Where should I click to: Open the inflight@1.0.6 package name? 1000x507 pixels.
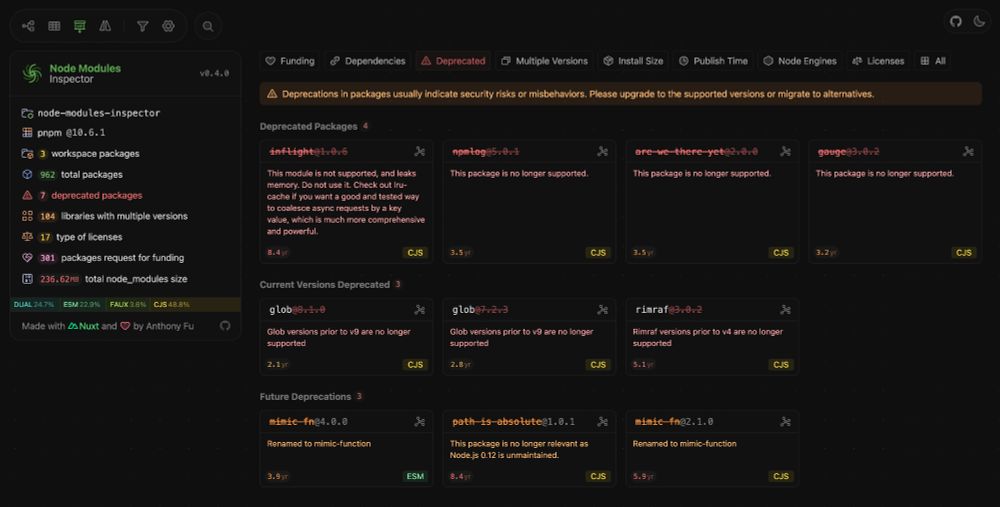click(x=308, y=152)
